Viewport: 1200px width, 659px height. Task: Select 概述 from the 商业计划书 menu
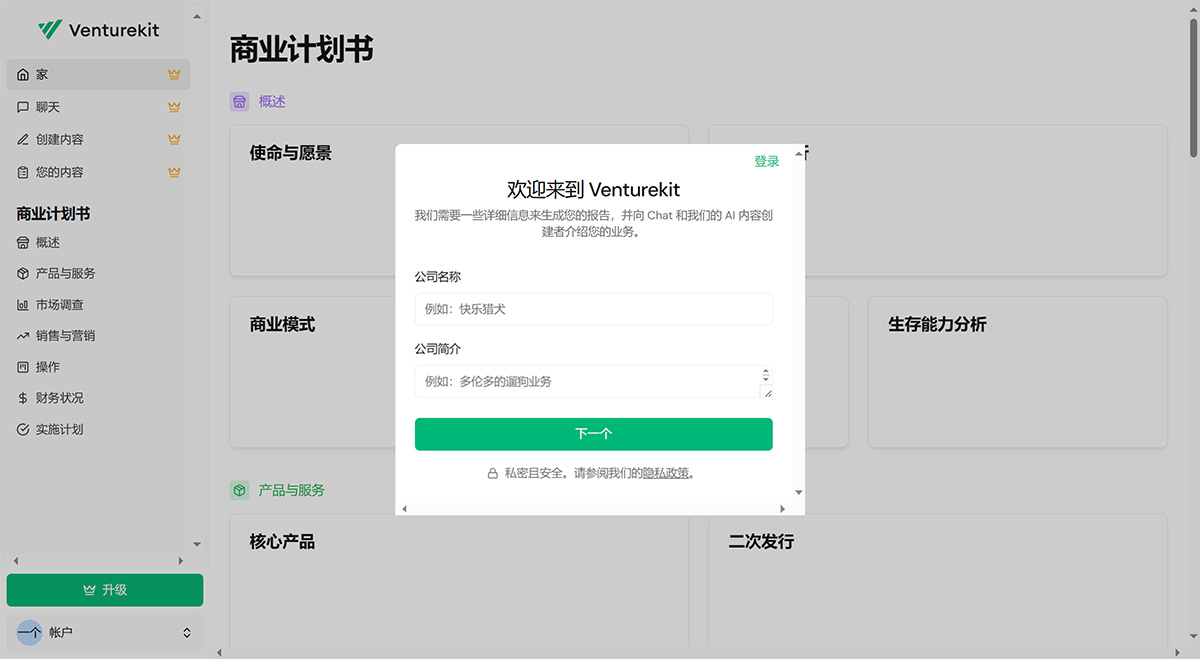[x=49, y=242]
